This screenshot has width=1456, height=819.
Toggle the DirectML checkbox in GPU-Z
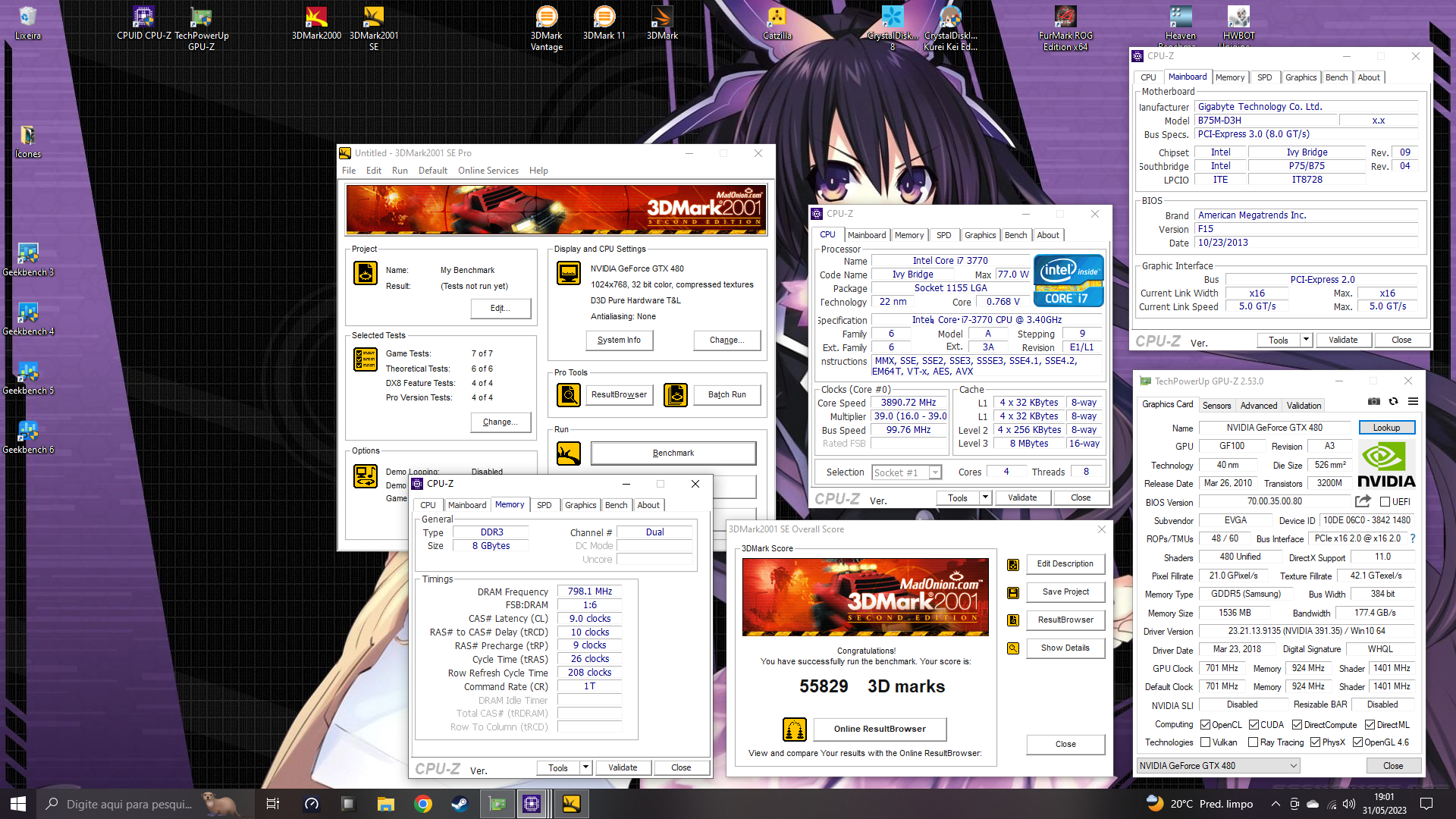pyautogui.click(x=1370, y=724)
